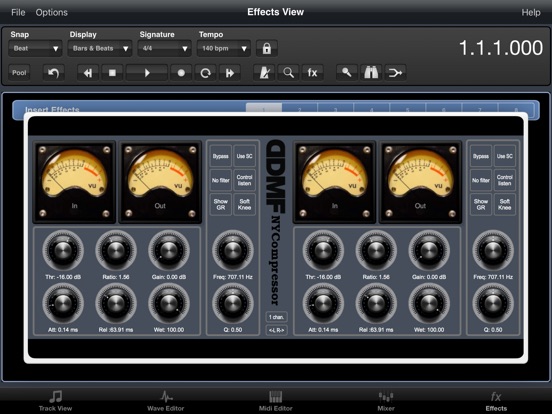Toggle Use SC on left compressor

244,156
